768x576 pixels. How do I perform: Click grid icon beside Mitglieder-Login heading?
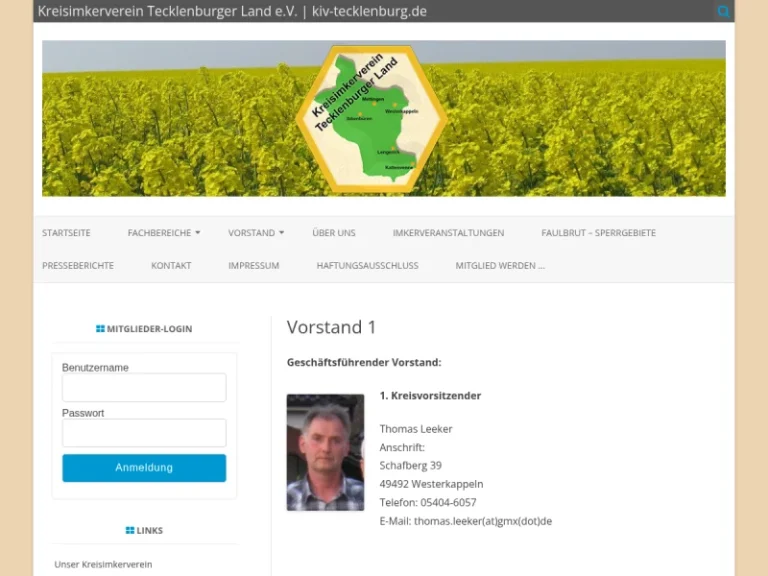pos(100,329)
